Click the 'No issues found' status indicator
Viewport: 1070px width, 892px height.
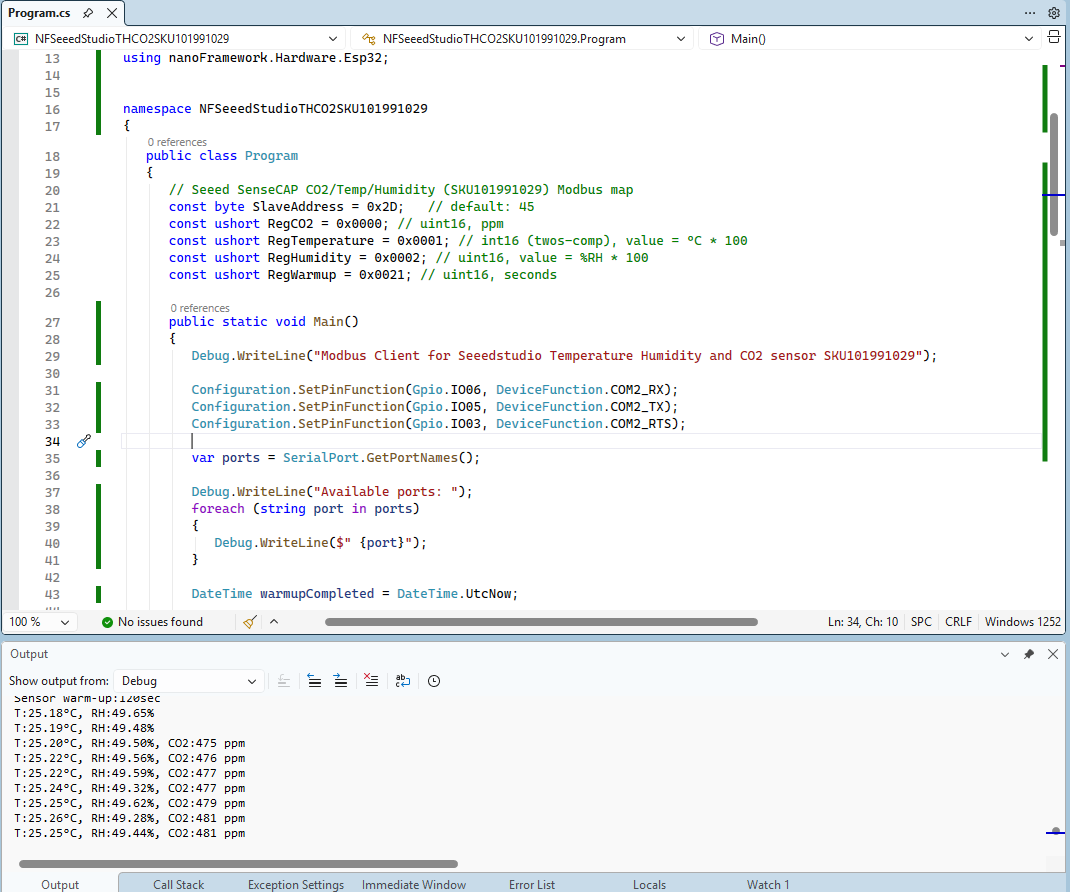[x=151, y=622]
